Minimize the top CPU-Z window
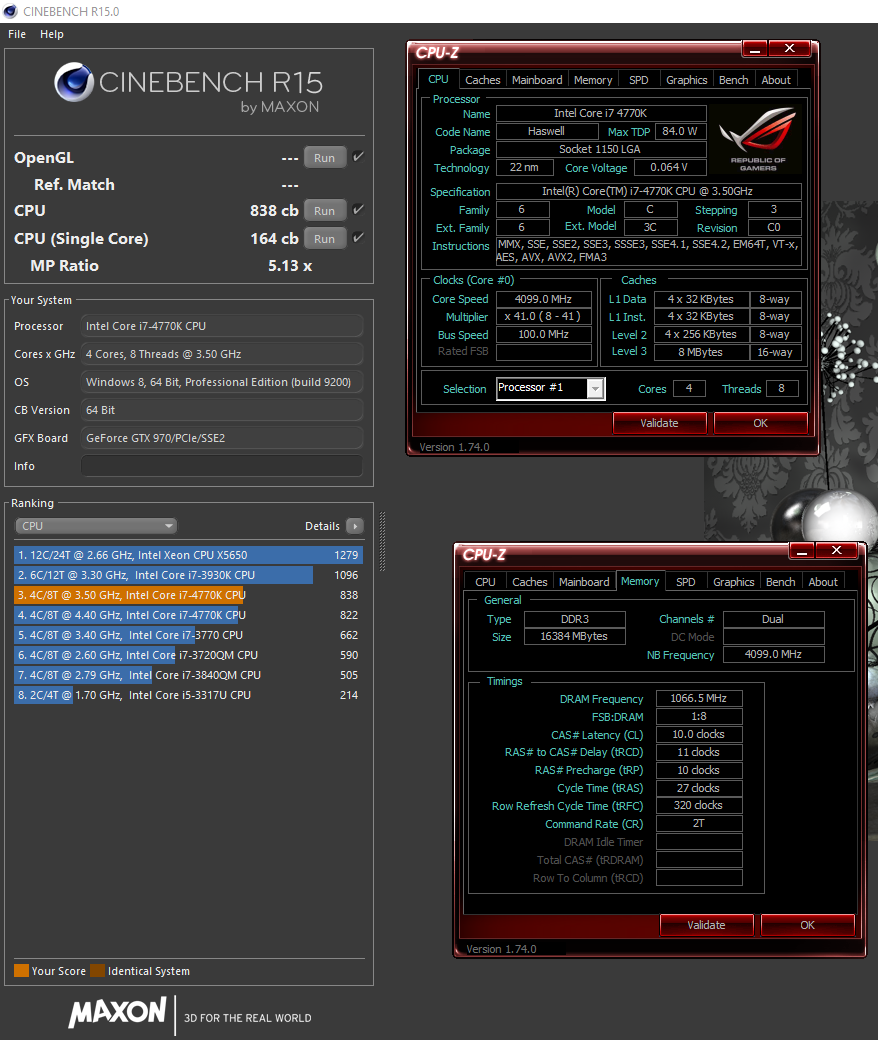The image size is (878, 1040). pos(755,48)
